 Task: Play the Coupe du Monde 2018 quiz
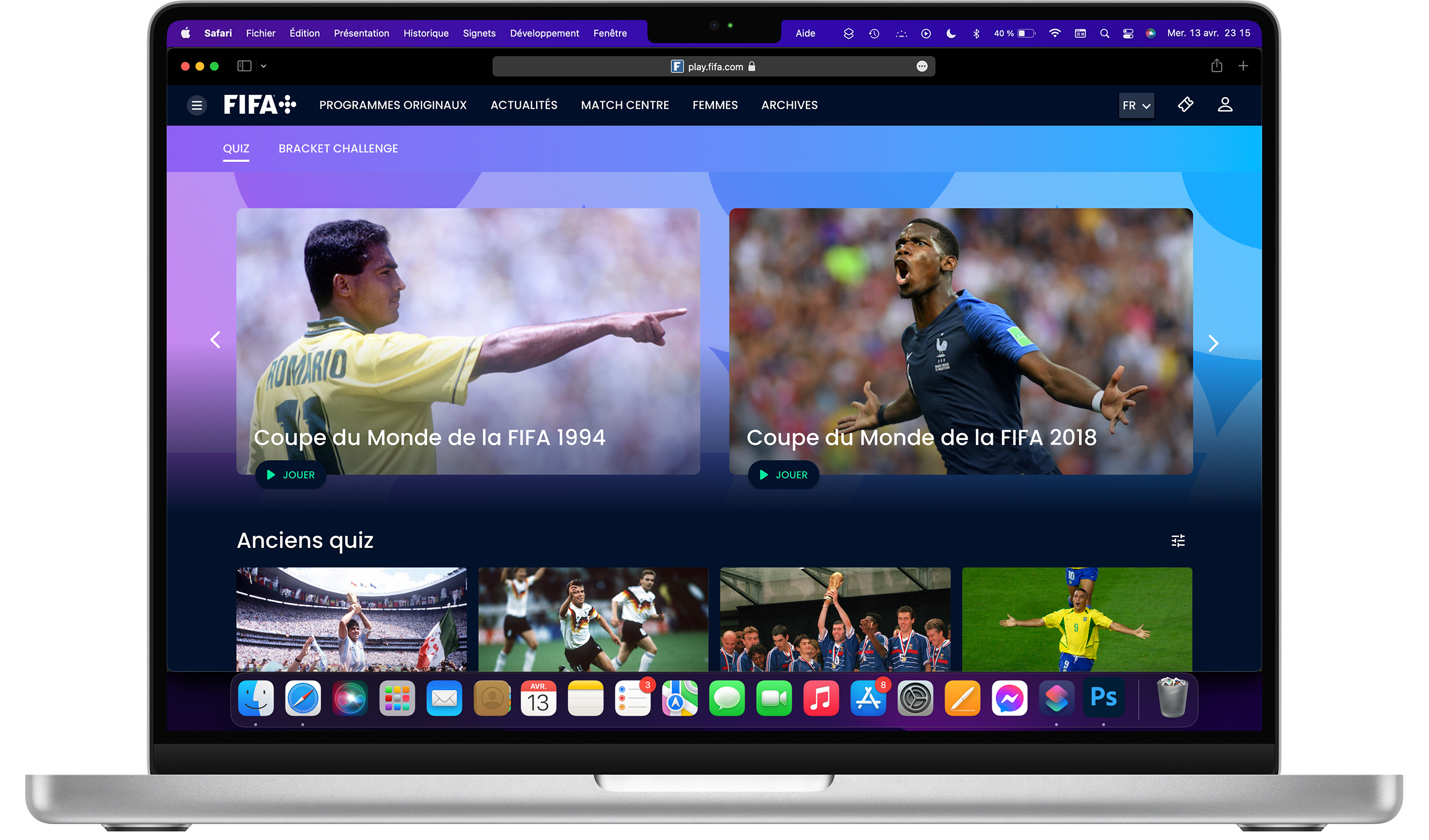pyautogui.click(x=784, y=475)
